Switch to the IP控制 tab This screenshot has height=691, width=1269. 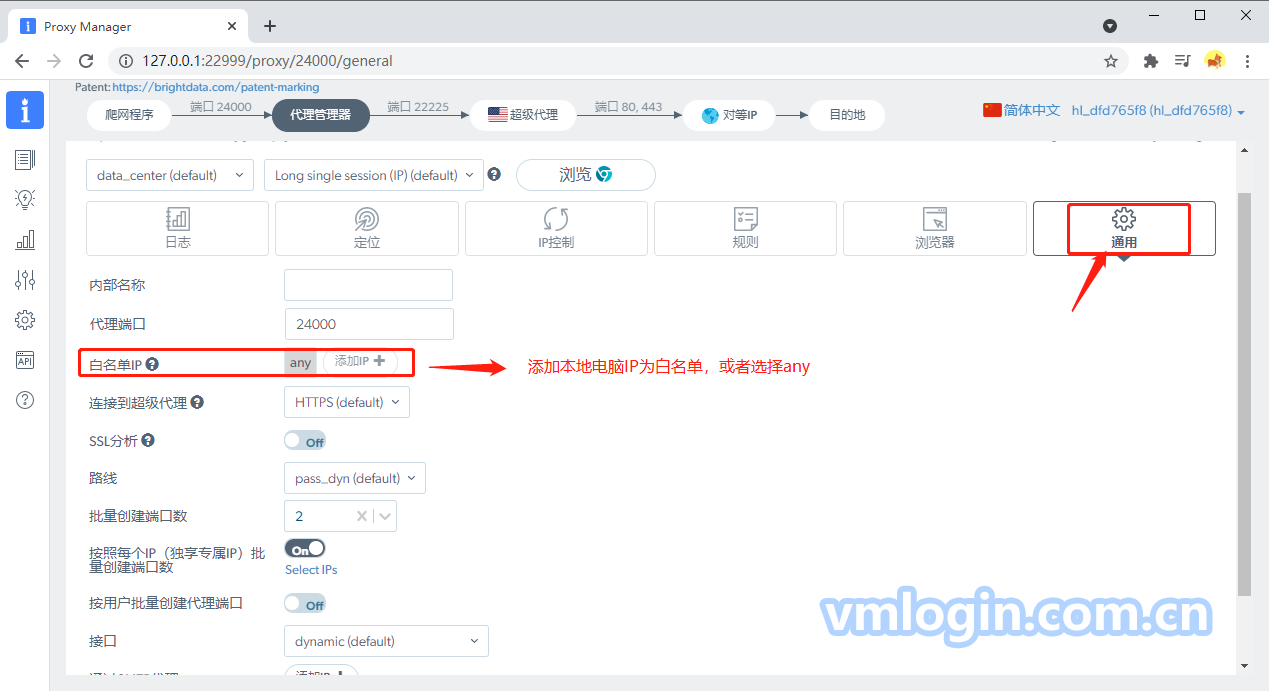[x=556, y=228]
